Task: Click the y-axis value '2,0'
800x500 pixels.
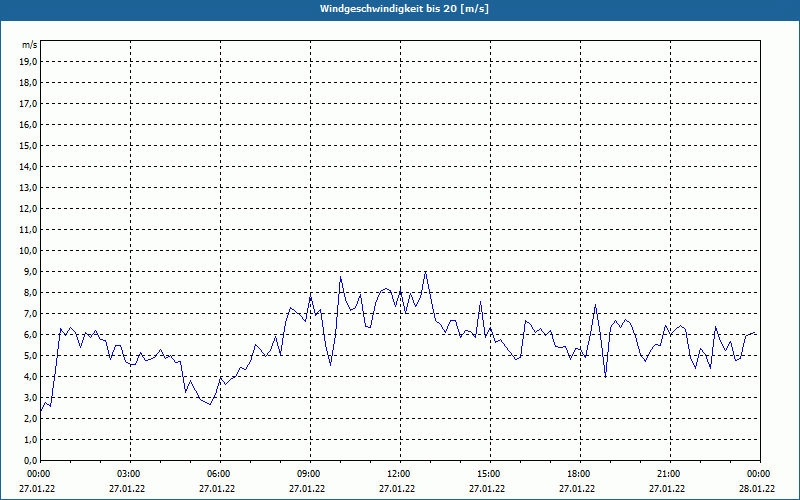Action: [31, 418]
